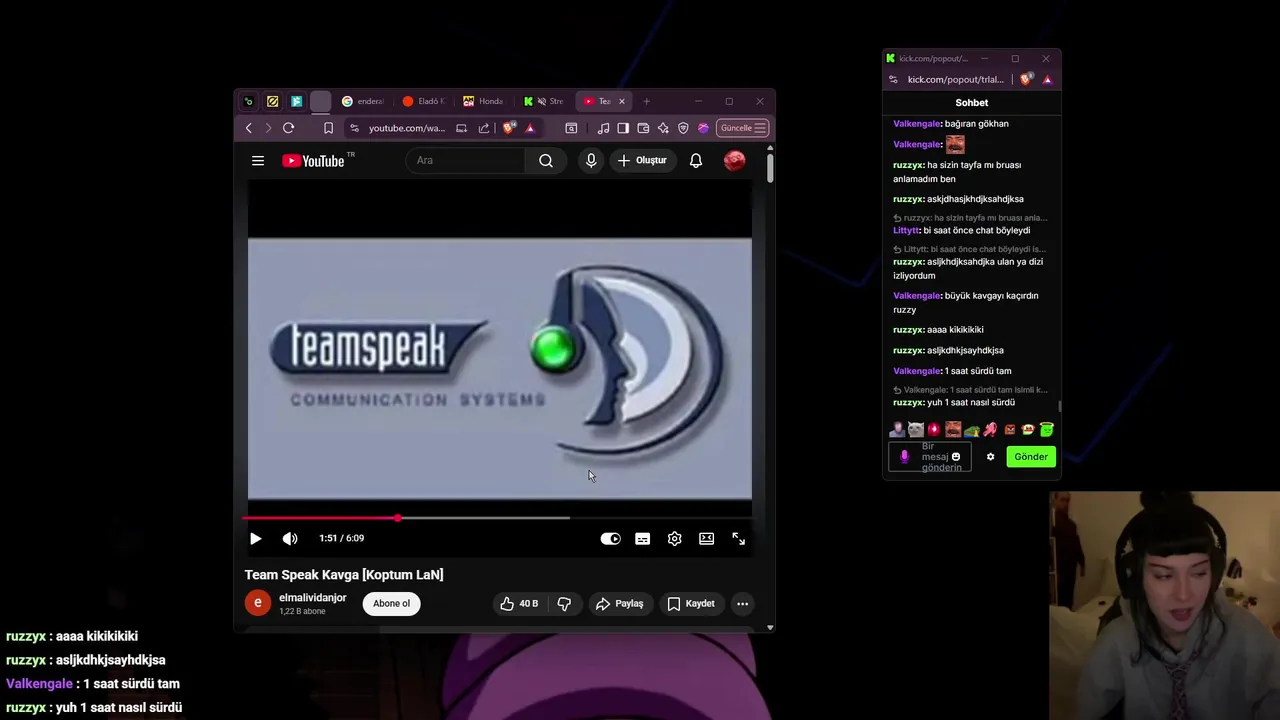1280x720 pixels.
Task: Open Brave Wallet toolbar icon
Action: tap(643, 128)
